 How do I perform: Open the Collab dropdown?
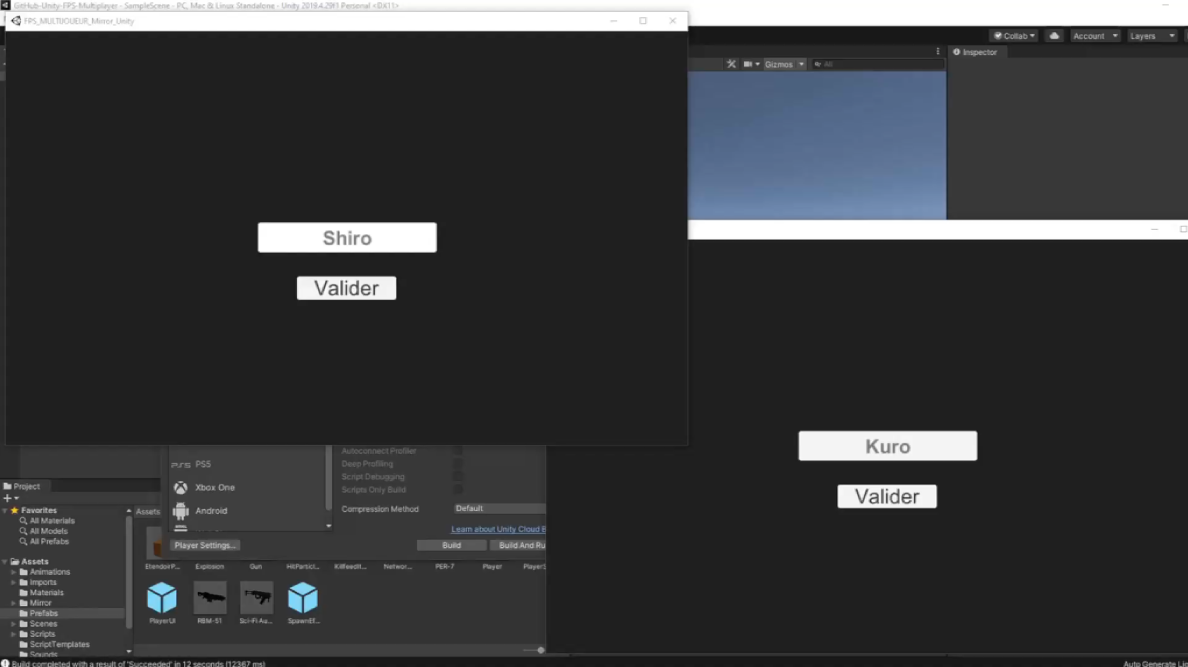point(1014,36)
